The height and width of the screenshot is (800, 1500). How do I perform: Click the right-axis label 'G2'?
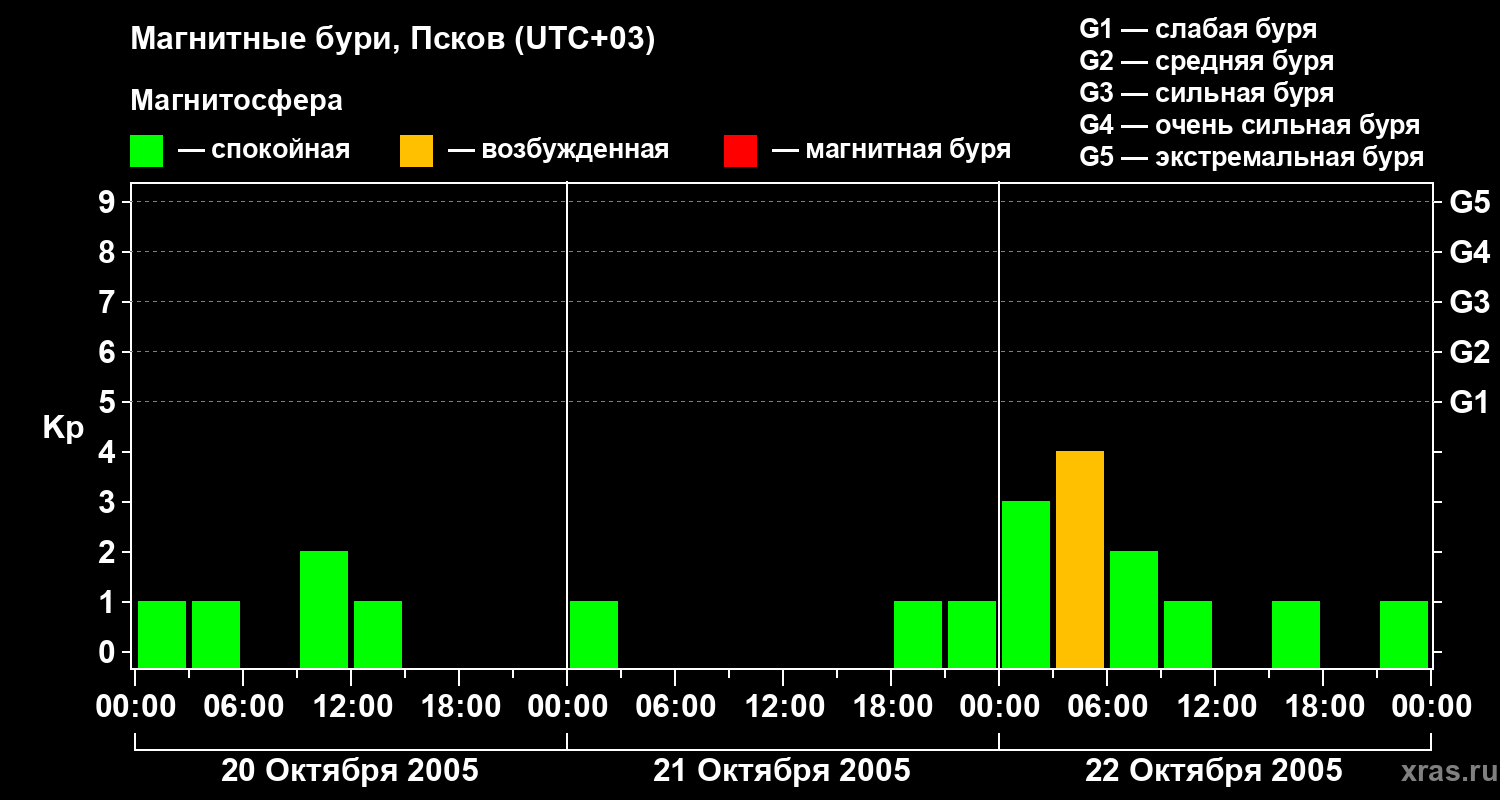coord(1469,352)
